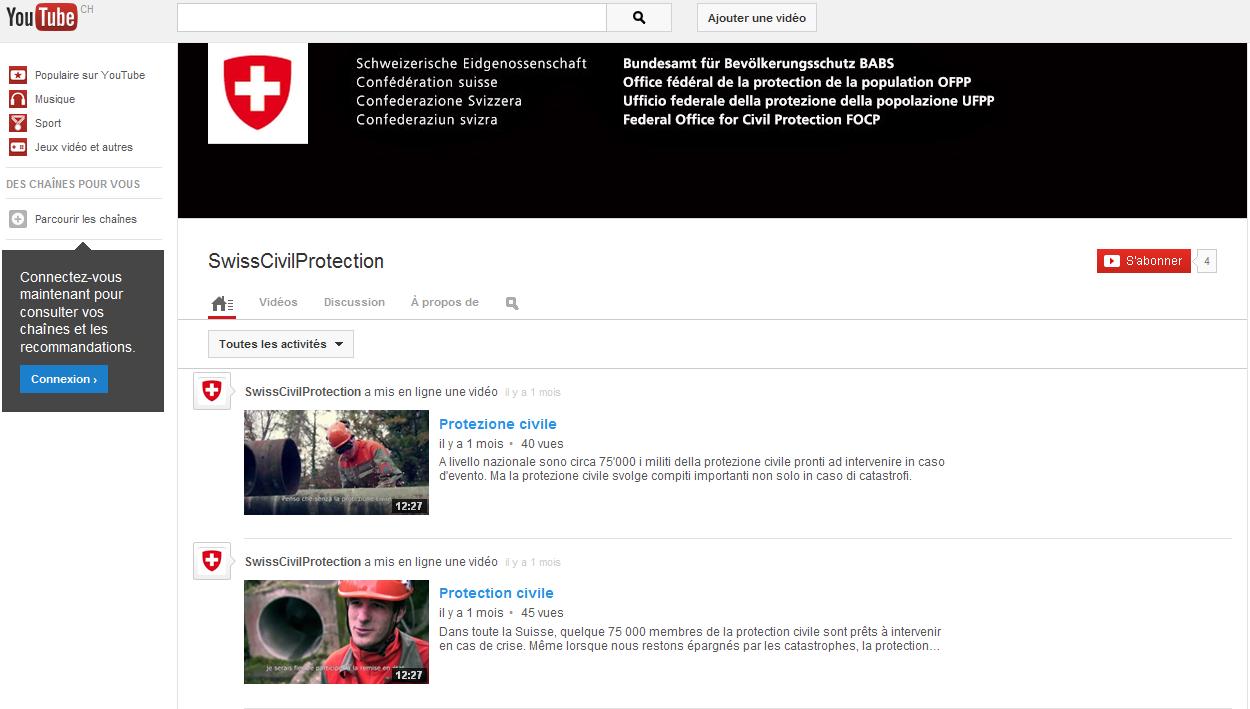Switch to the Vidéos tab
This screenshot has height=709, width=1250.
278,302
